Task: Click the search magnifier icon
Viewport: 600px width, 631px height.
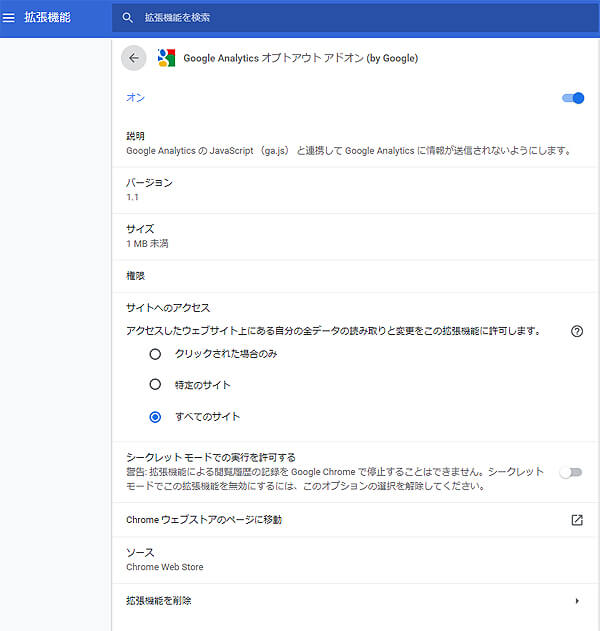Action: pos(127,18)
